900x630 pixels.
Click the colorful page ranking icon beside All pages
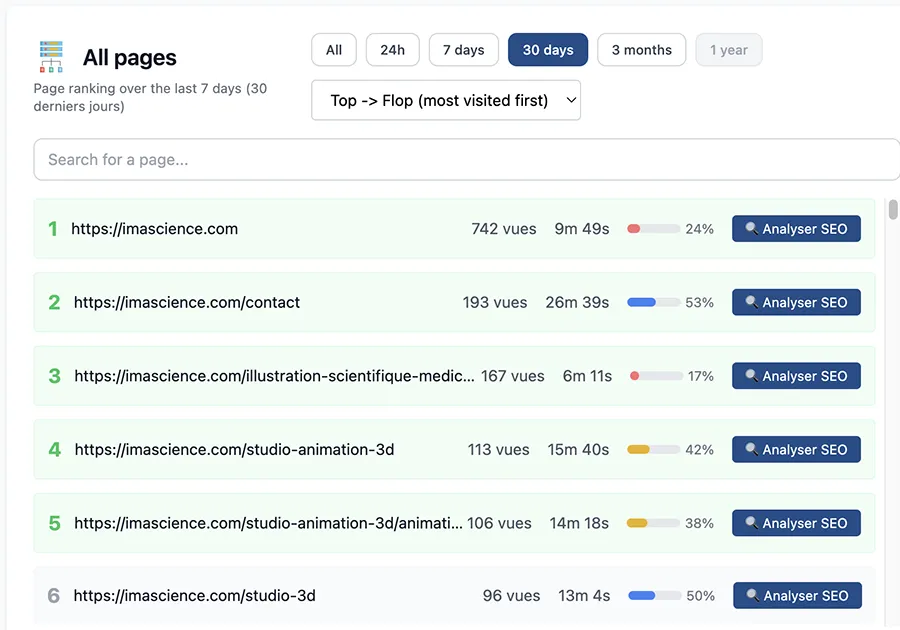coord(51,57)
